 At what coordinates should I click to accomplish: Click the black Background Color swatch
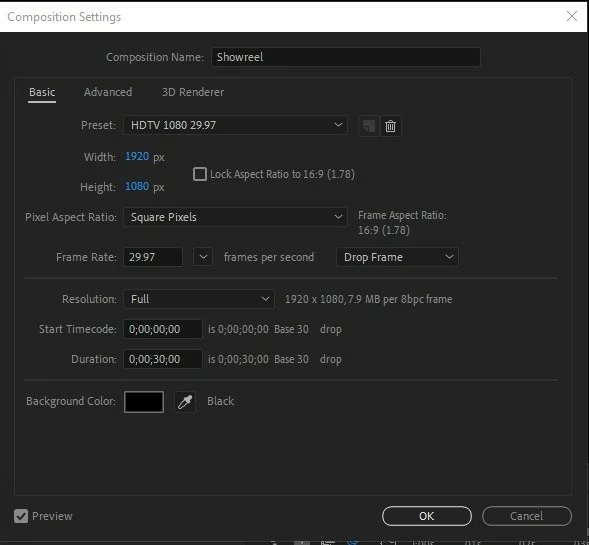(x=144, y=402)
